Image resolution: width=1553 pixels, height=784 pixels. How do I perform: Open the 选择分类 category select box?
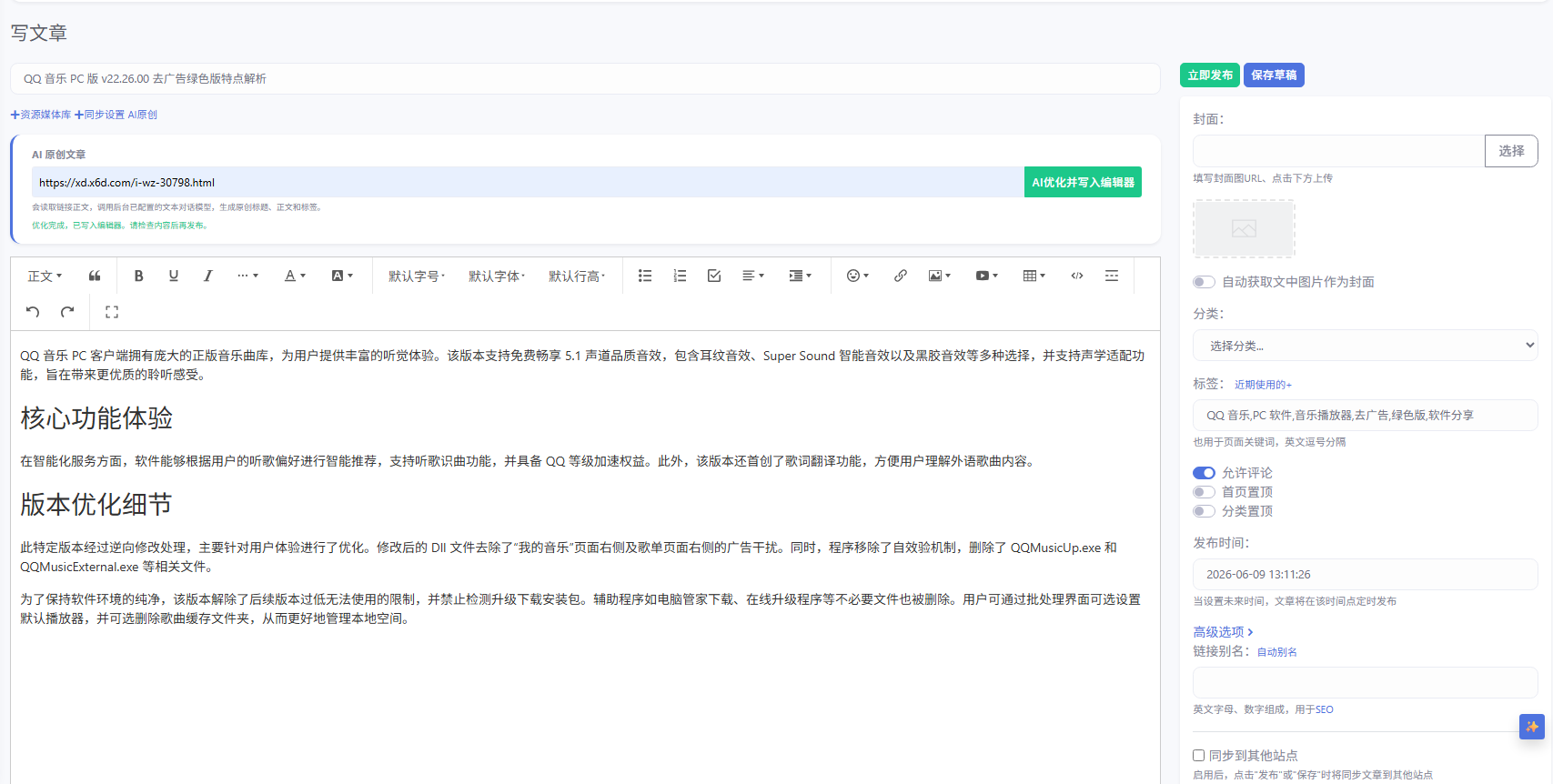(1365, 346)
